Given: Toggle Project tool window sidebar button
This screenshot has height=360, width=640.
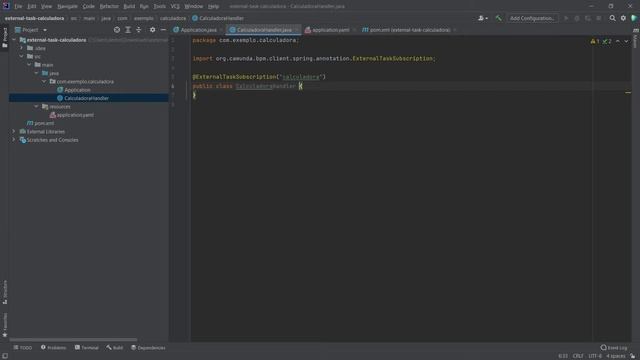Looking at the screenshot, I should pyautogui.click(x=4, y=37).
